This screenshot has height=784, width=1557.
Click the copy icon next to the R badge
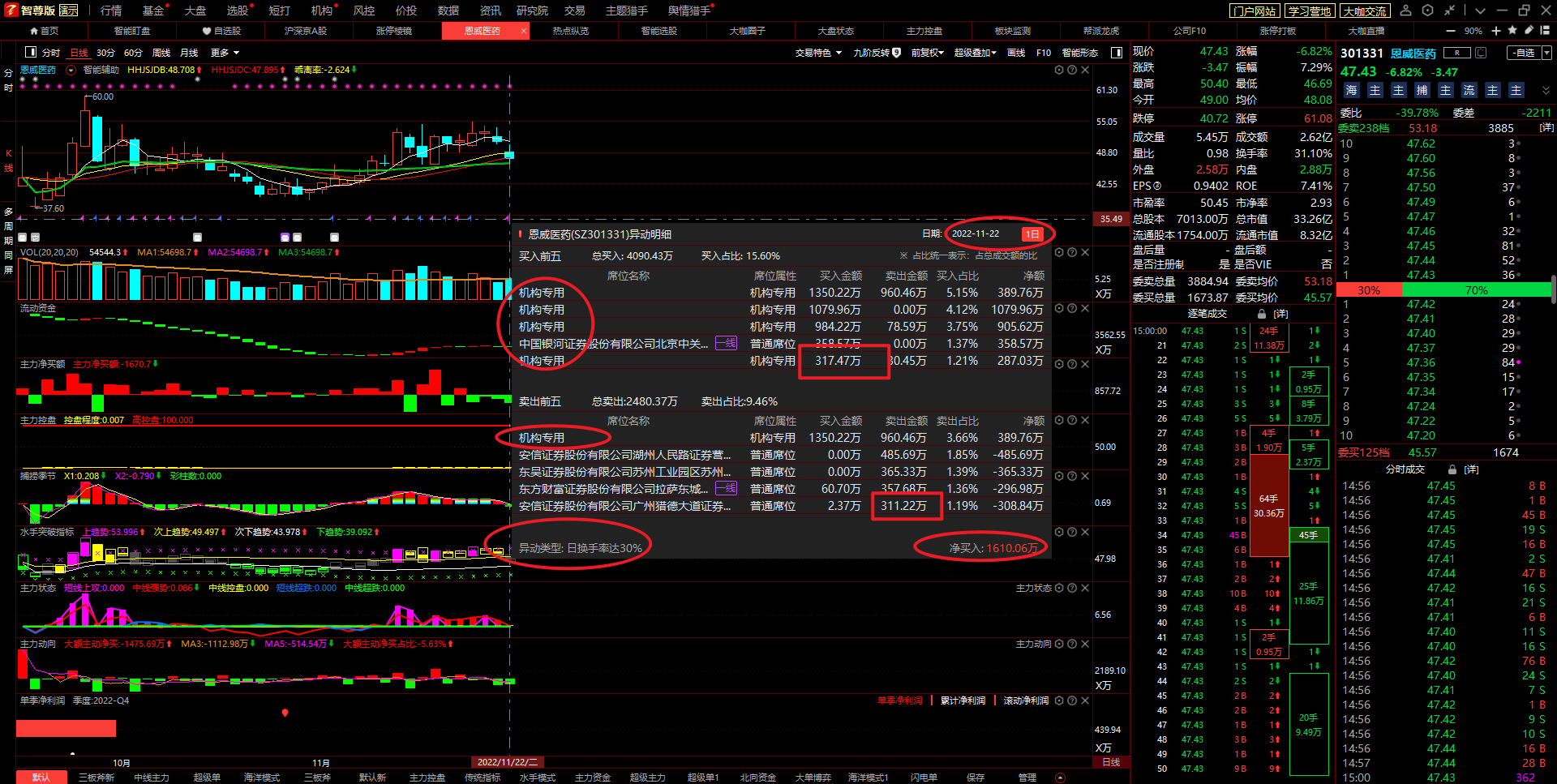tap(1481, 53)
